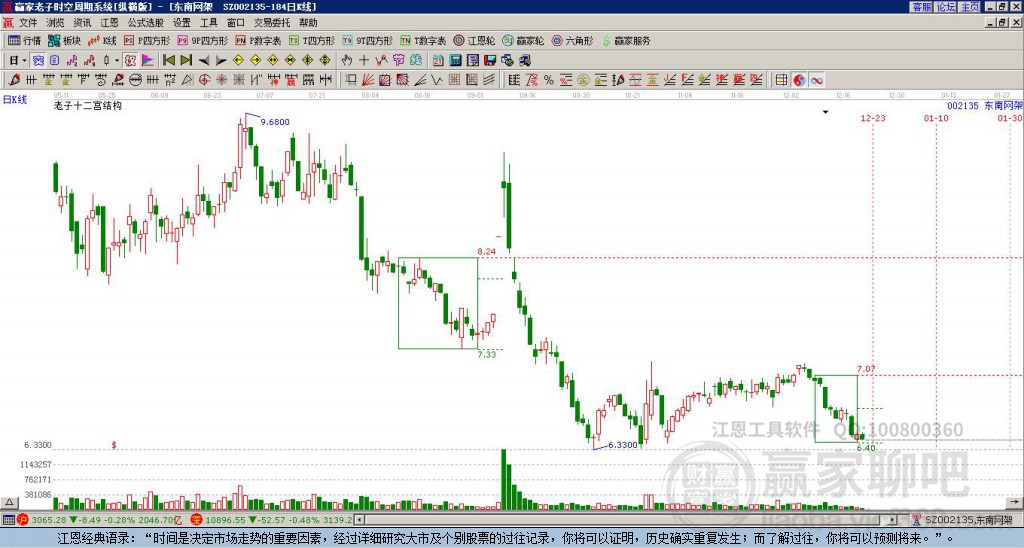Jump to first bar icon
1024x548 pixels.
(168, 60)
